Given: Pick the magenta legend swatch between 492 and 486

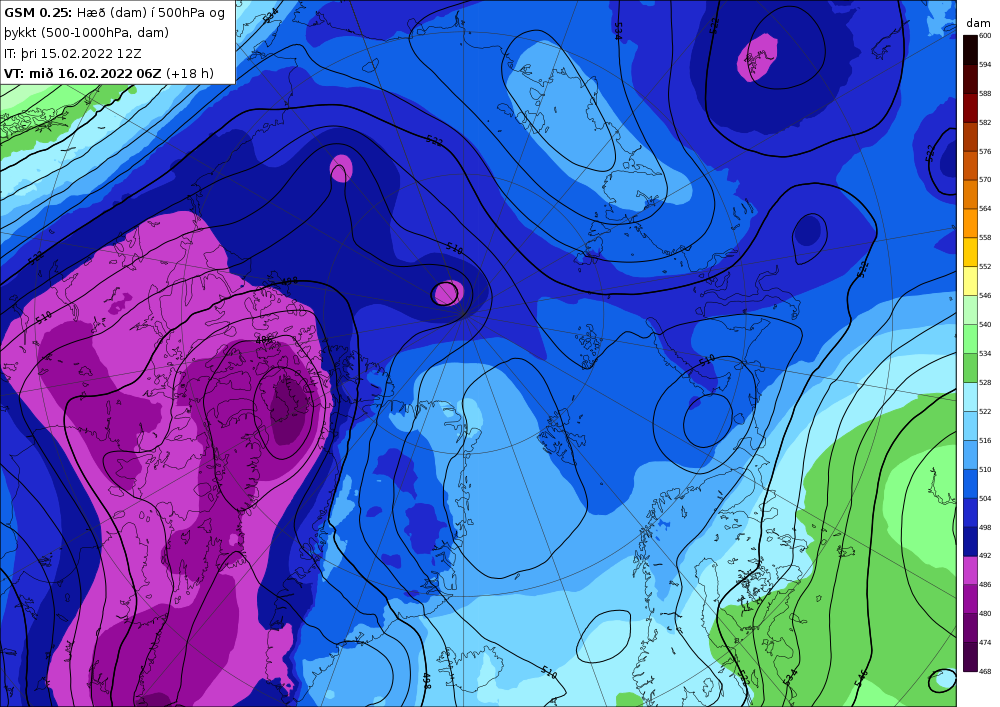Looking at the screenshot, I should tap(970, 571).
